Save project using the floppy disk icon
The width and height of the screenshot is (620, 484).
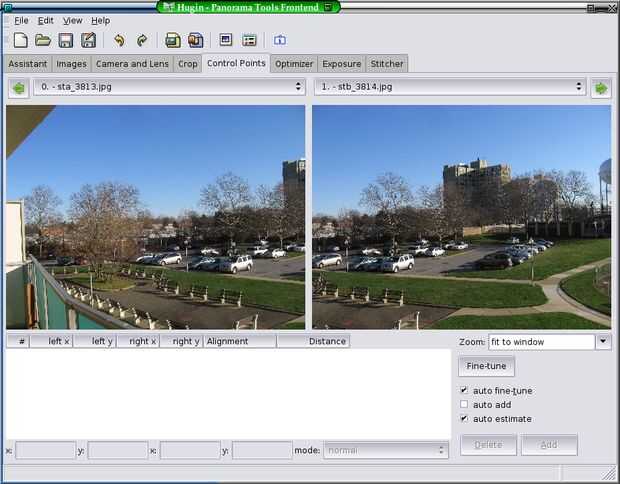(x=66, y=40)
